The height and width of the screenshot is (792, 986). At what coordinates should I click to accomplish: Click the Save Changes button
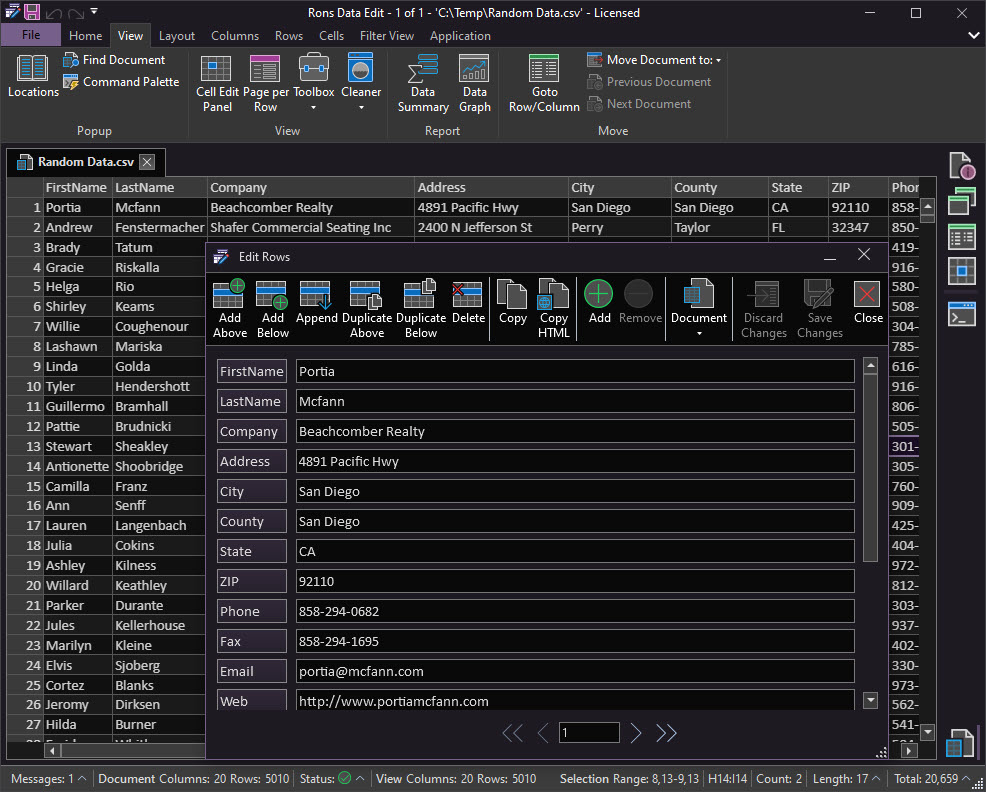tap(819, 309)
